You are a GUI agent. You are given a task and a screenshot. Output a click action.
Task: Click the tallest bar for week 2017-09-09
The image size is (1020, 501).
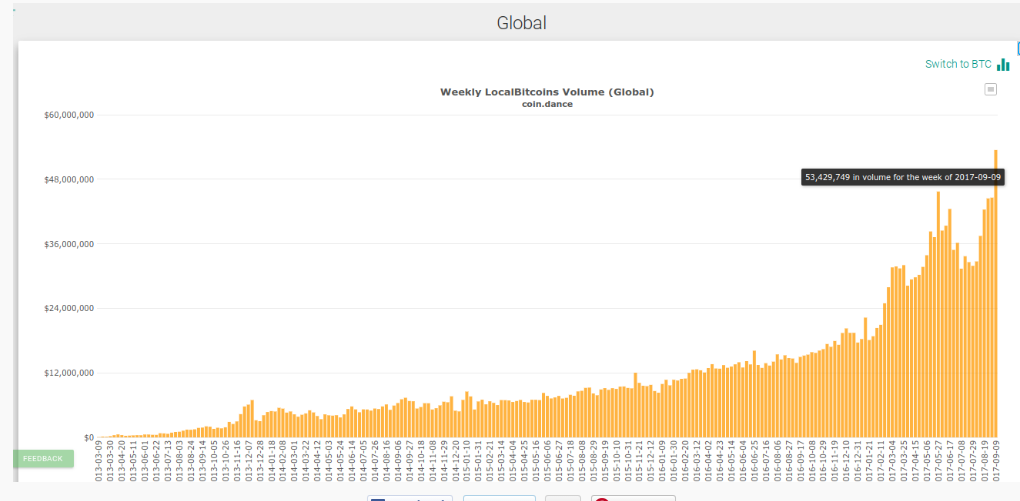click(996, 300)
